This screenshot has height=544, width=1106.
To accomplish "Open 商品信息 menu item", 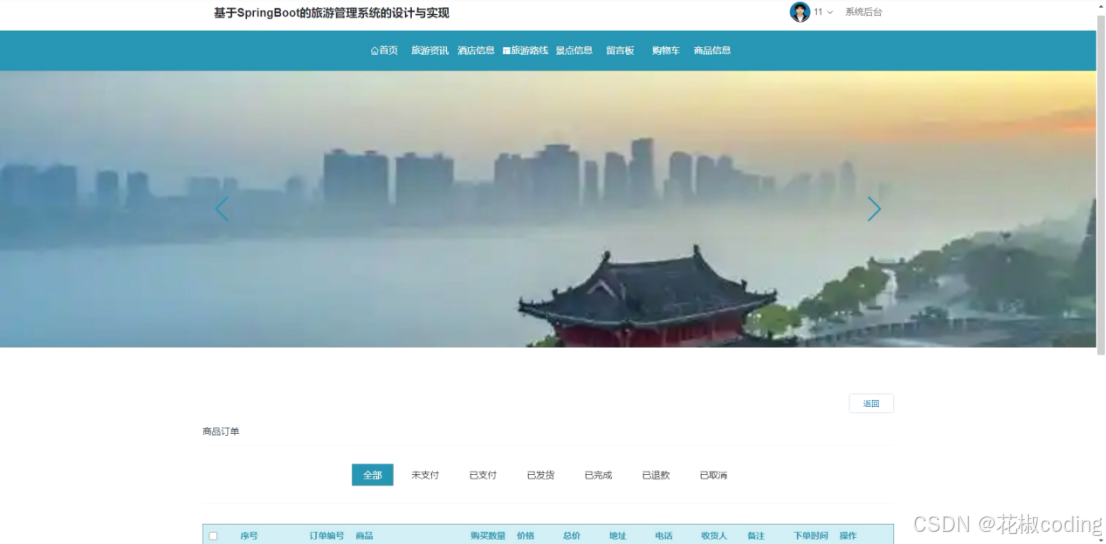I will point(712,51).
